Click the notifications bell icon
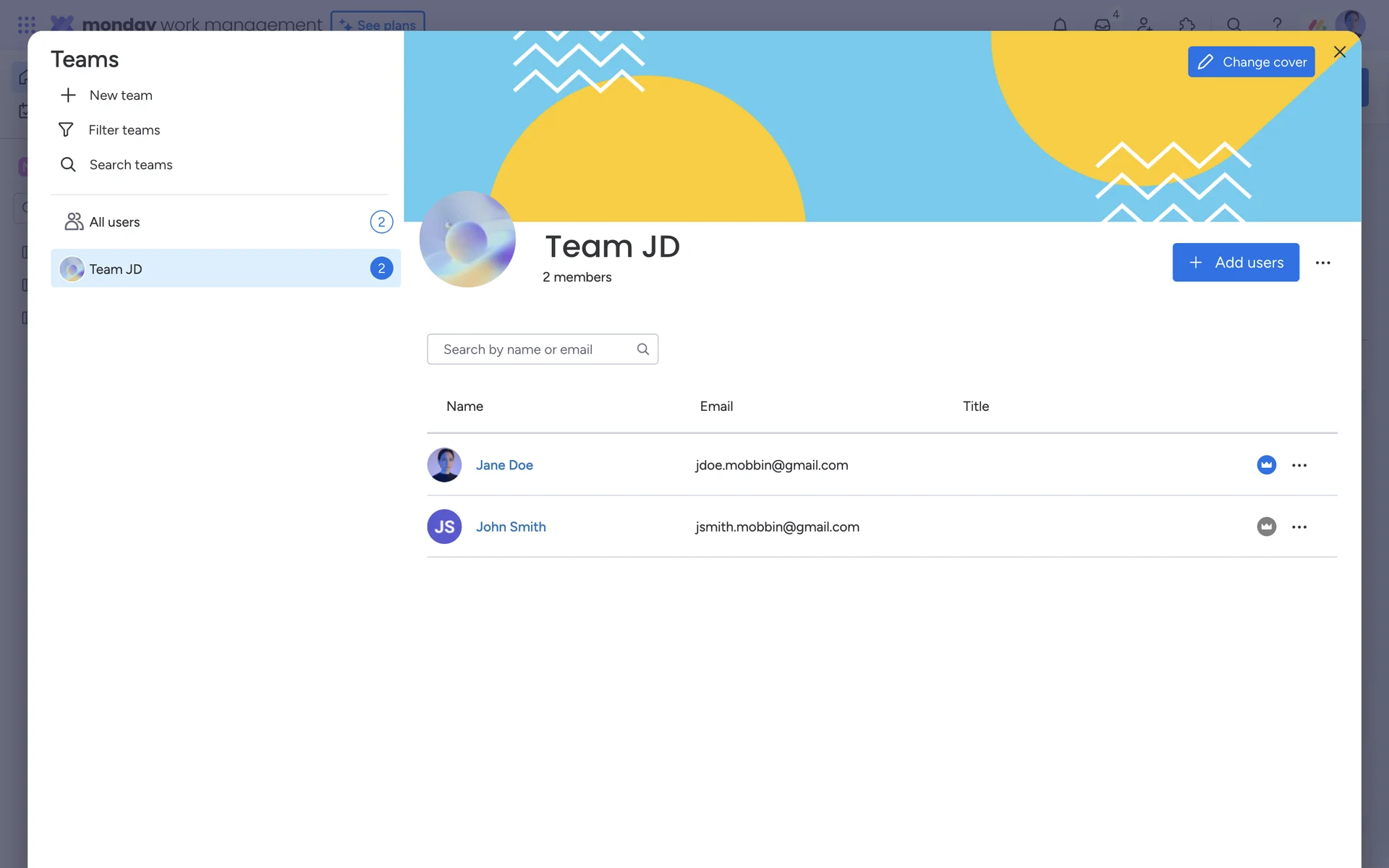This screenshot has width=1389, height=868. (x=1060, y=25)
